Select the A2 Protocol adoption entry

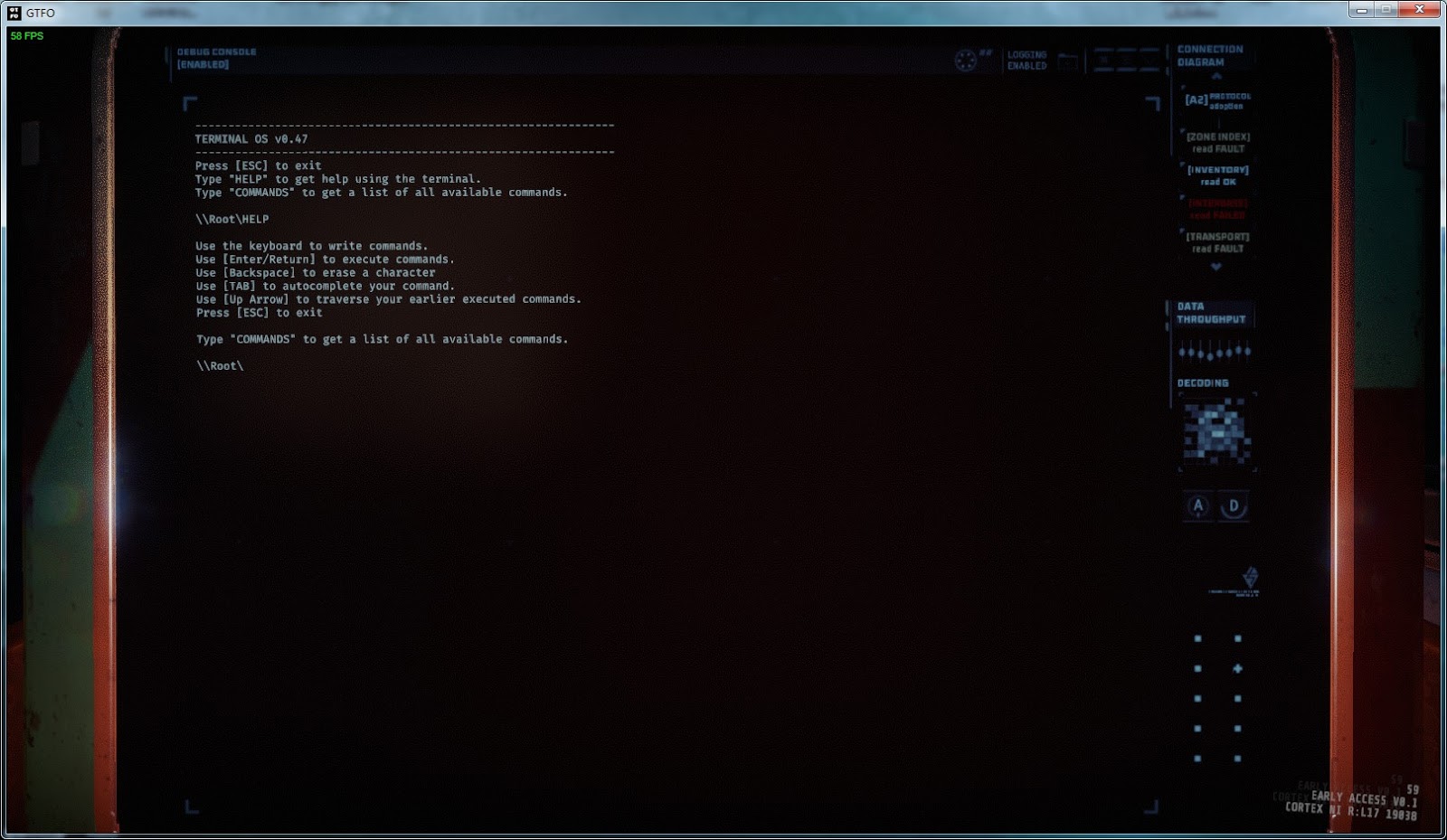pyautogui.click(x=1217, y=100)
